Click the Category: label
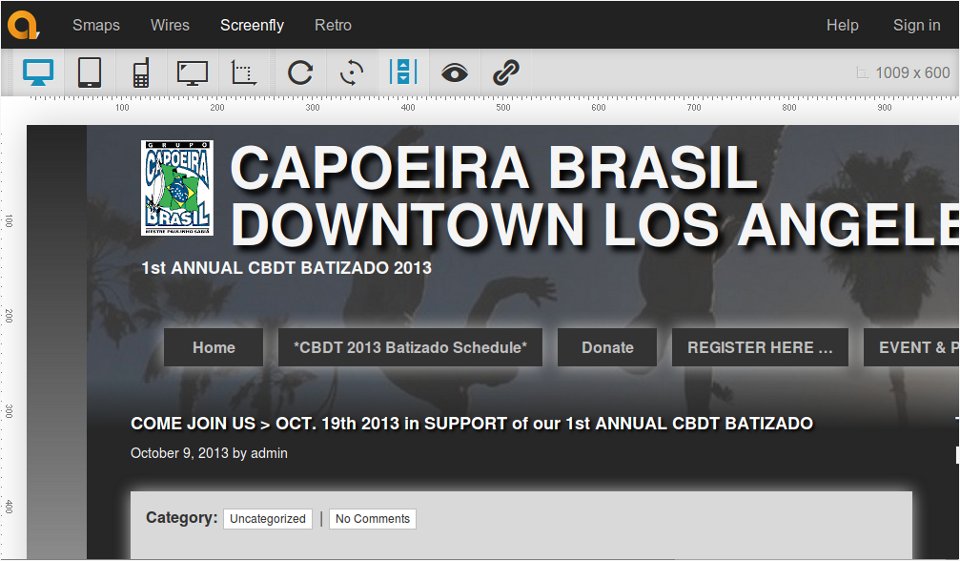The width and height of the screenshot is (960, 561). point(182,518)
